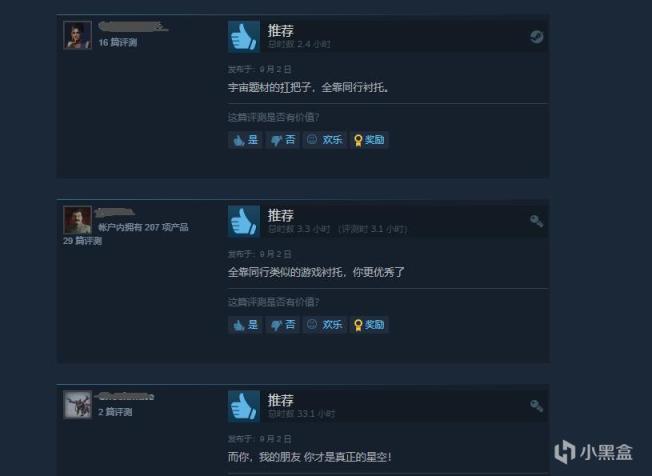The width and height of the screenshot is (652, 476).
Task: Give 奖励 award to the first review
Action: pos(369,140)
